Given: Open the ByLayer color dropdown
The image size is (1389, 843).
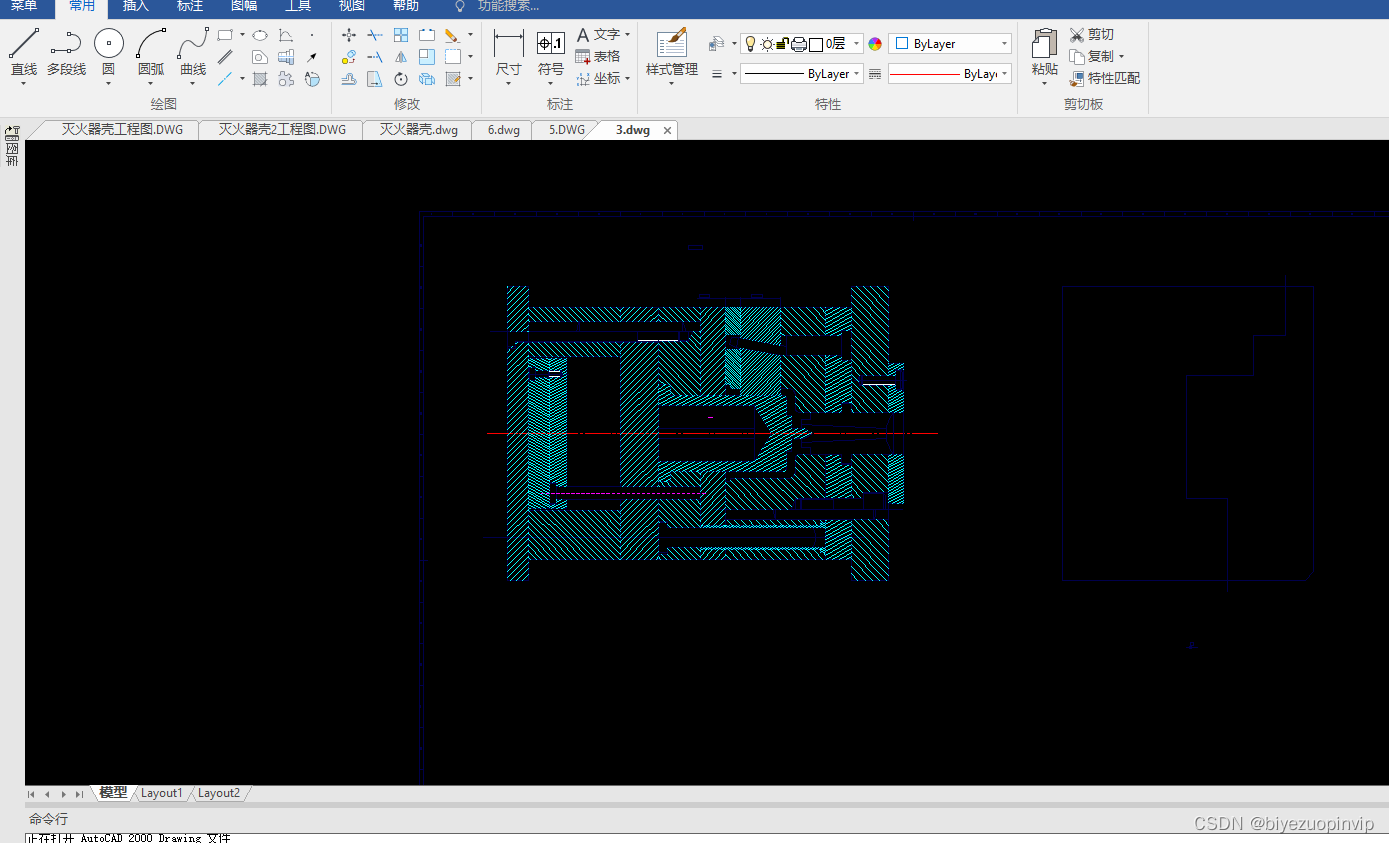Looking at the screenshot, I should pyautogui.click(x=950, y=44).
